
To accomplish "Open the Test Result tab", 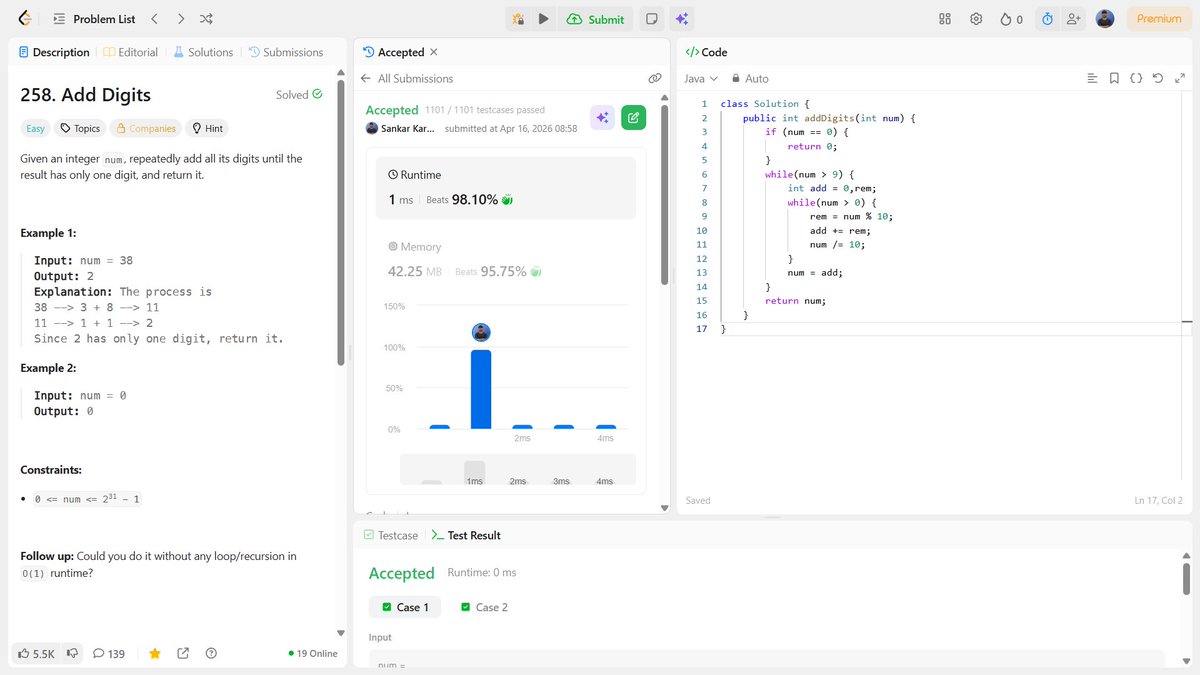I will [466, 535].
